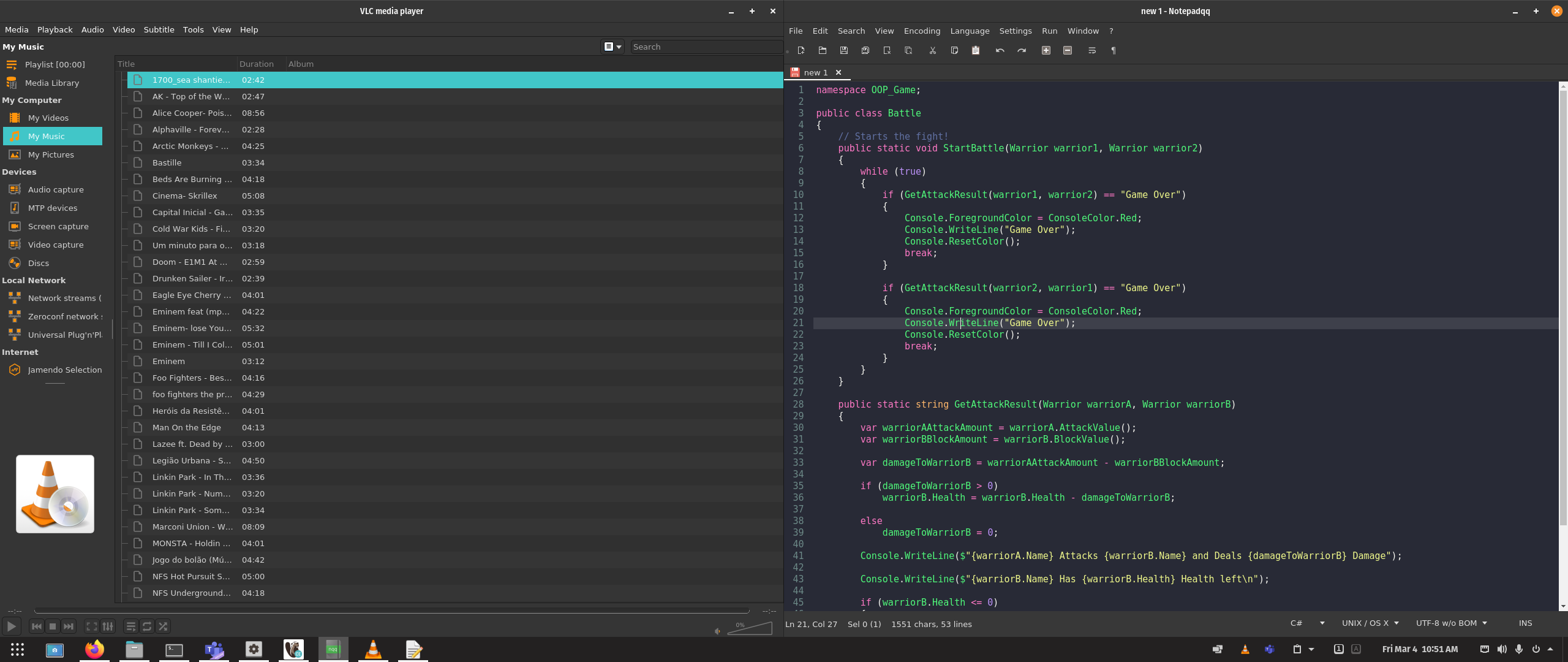Click the Undo arrow icon

click(1000, 50)
